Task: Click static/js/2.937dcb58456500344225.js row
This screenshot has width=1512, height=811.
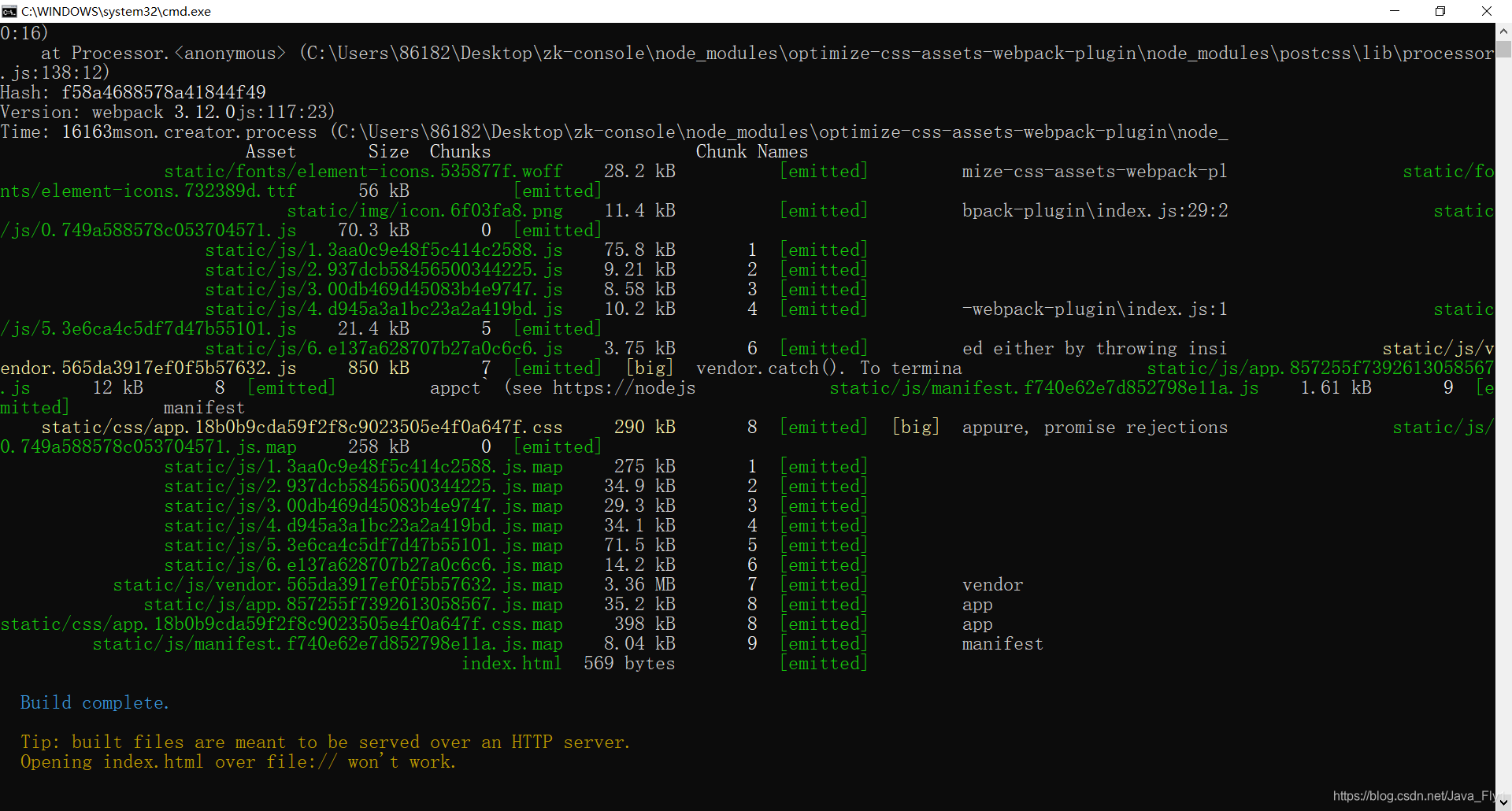Action: tap(535, 269)
